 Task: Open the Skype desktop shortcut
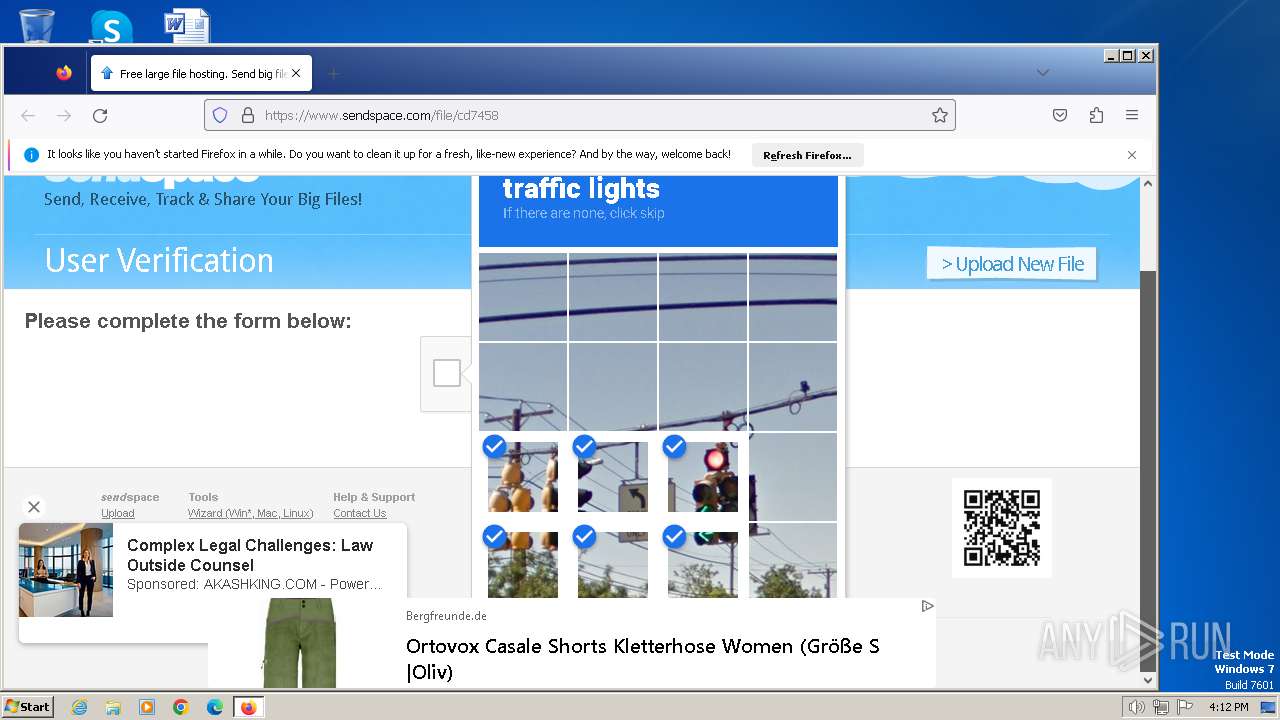pos(110,25)
